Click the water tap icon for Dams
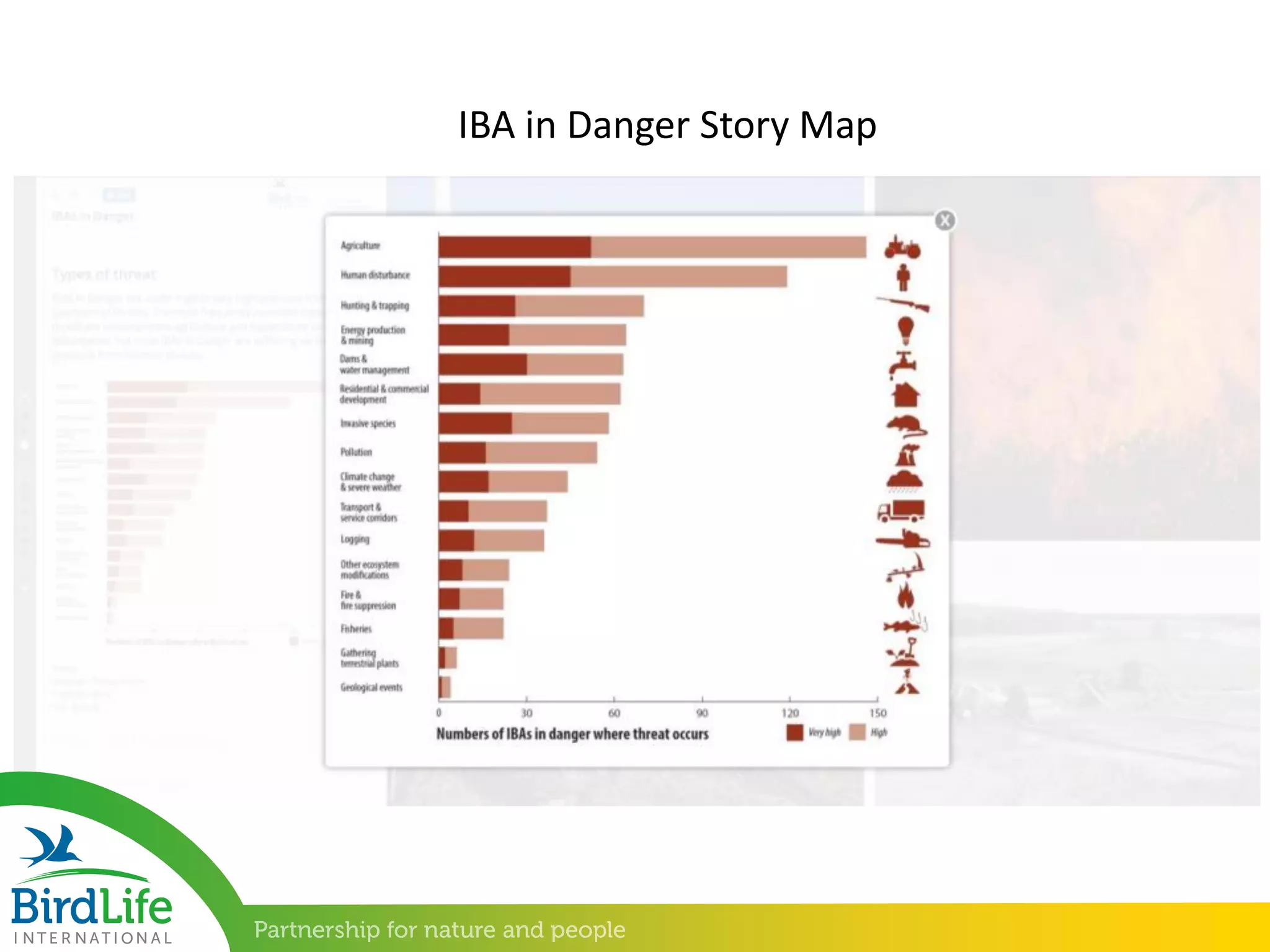 (902, 365)
